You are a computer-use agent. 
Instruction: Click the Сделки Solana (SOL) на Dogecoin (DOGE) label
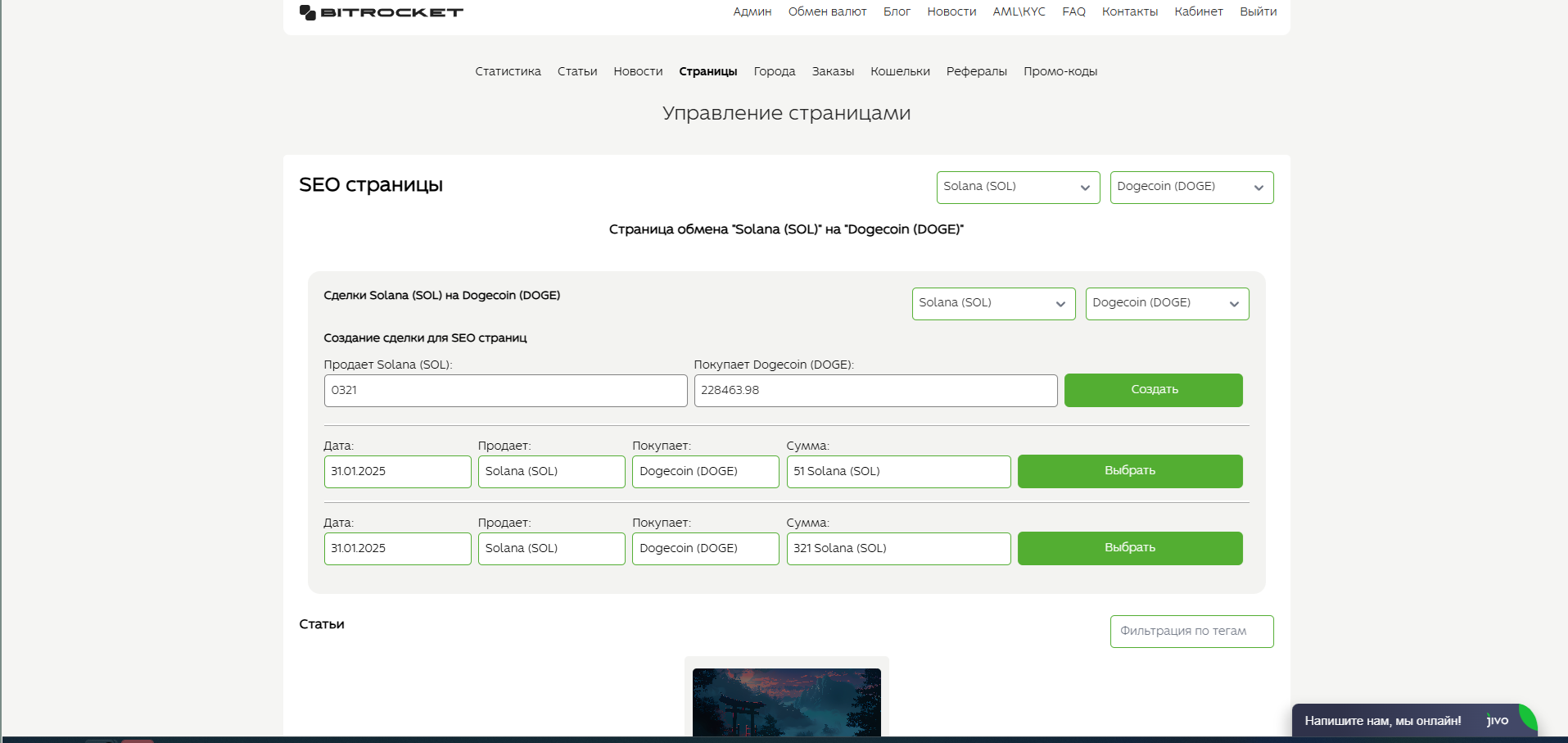(x=442, y=296)
